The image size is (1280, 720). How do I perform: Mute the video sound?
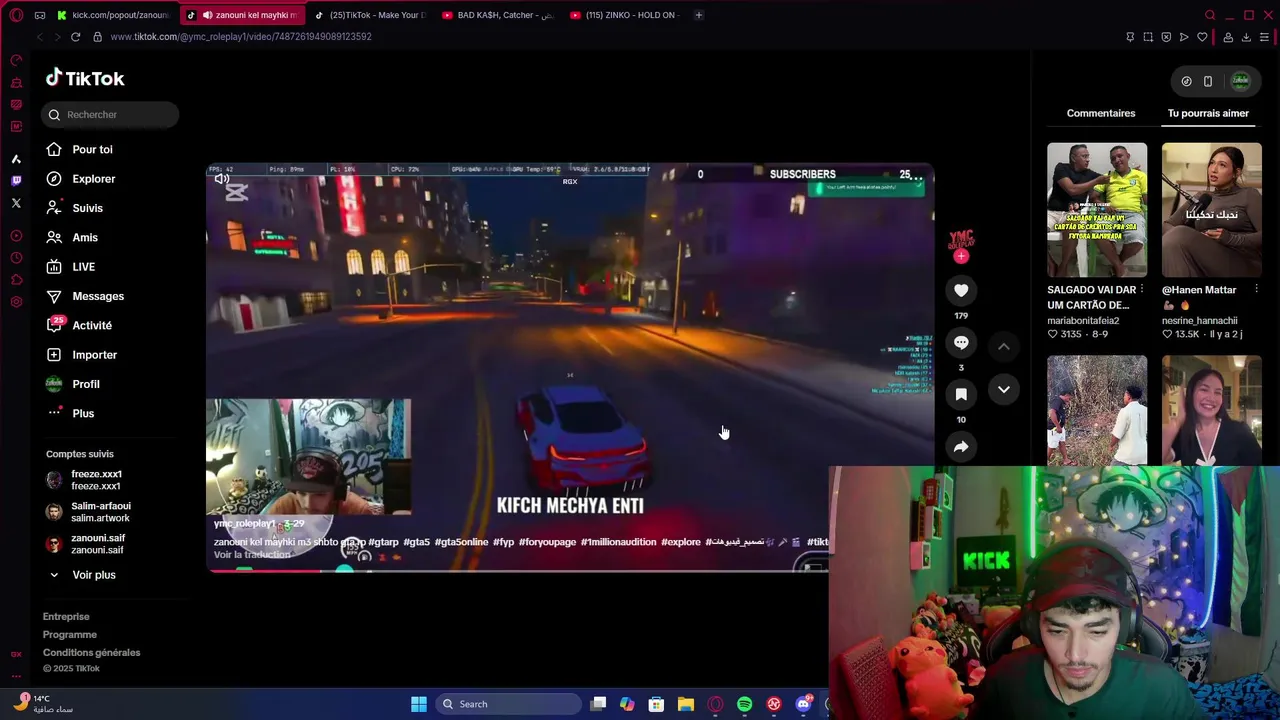click(222, 179)
